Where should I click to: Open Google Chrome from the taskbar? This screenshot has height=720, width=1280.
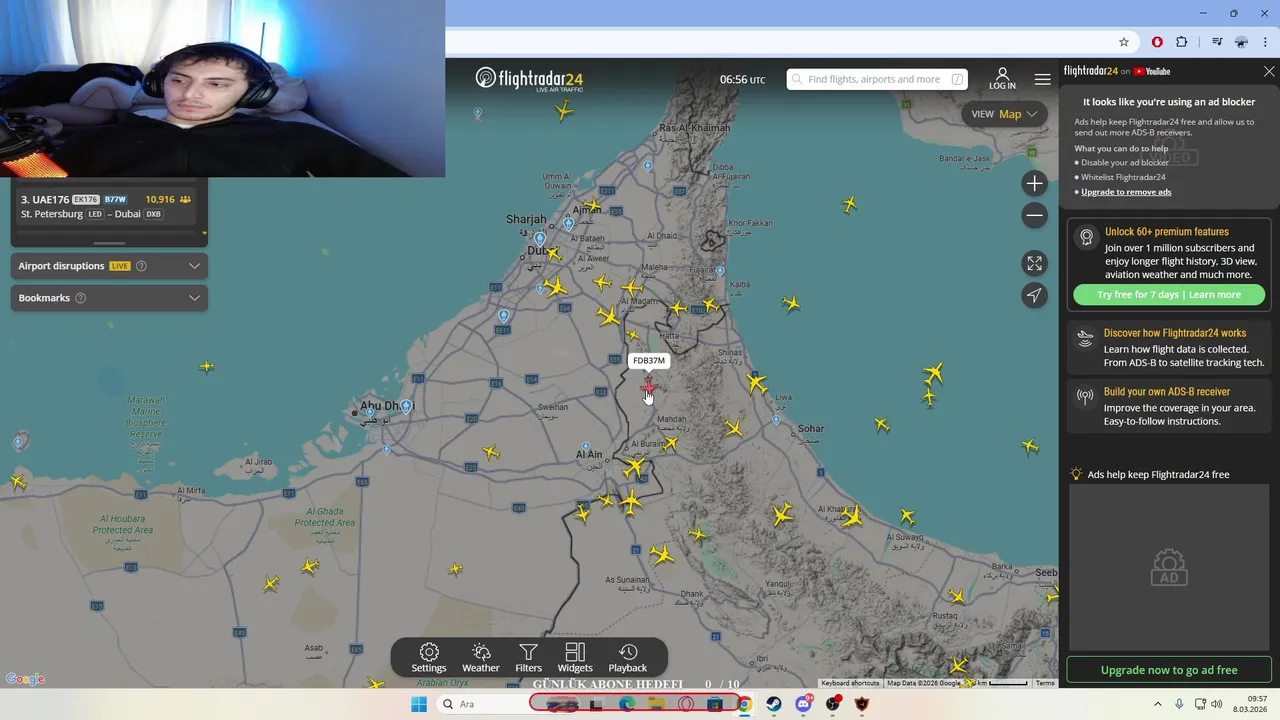(x=744, y=704)
